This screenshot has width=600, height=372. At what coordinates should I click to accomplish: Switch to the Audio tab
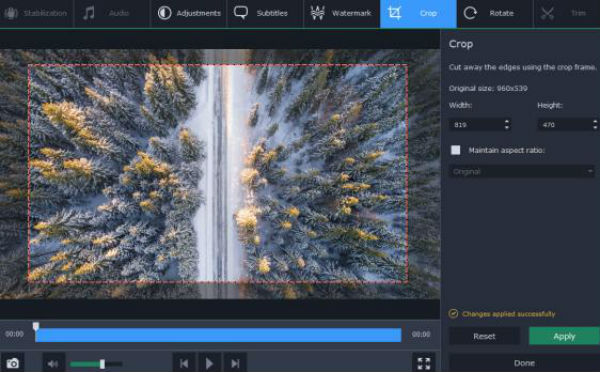point(112,13)
